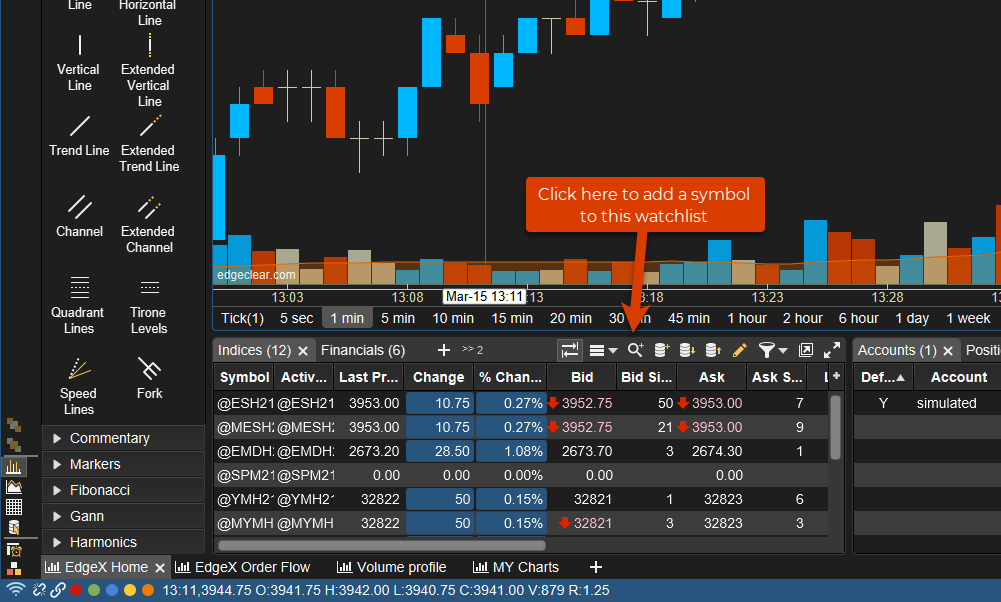The width and height of the screenshot is (1001, 602).
Task: Open the area chart sidebar icon
Action: tap(13, 487)
